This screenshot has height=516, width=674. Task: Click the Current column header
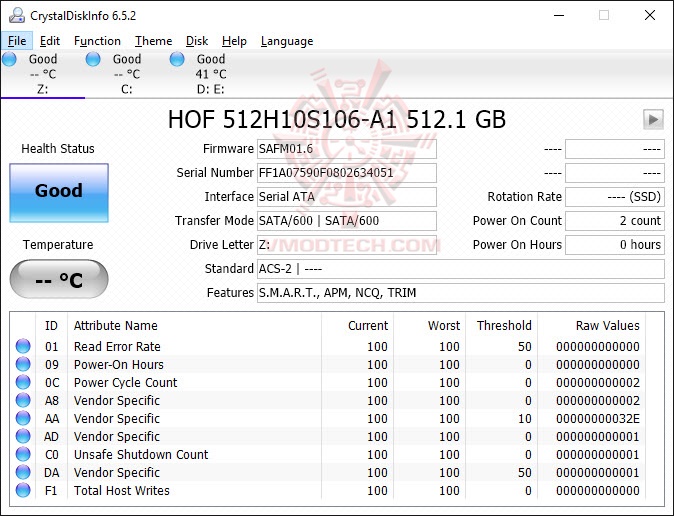[357, 326]
